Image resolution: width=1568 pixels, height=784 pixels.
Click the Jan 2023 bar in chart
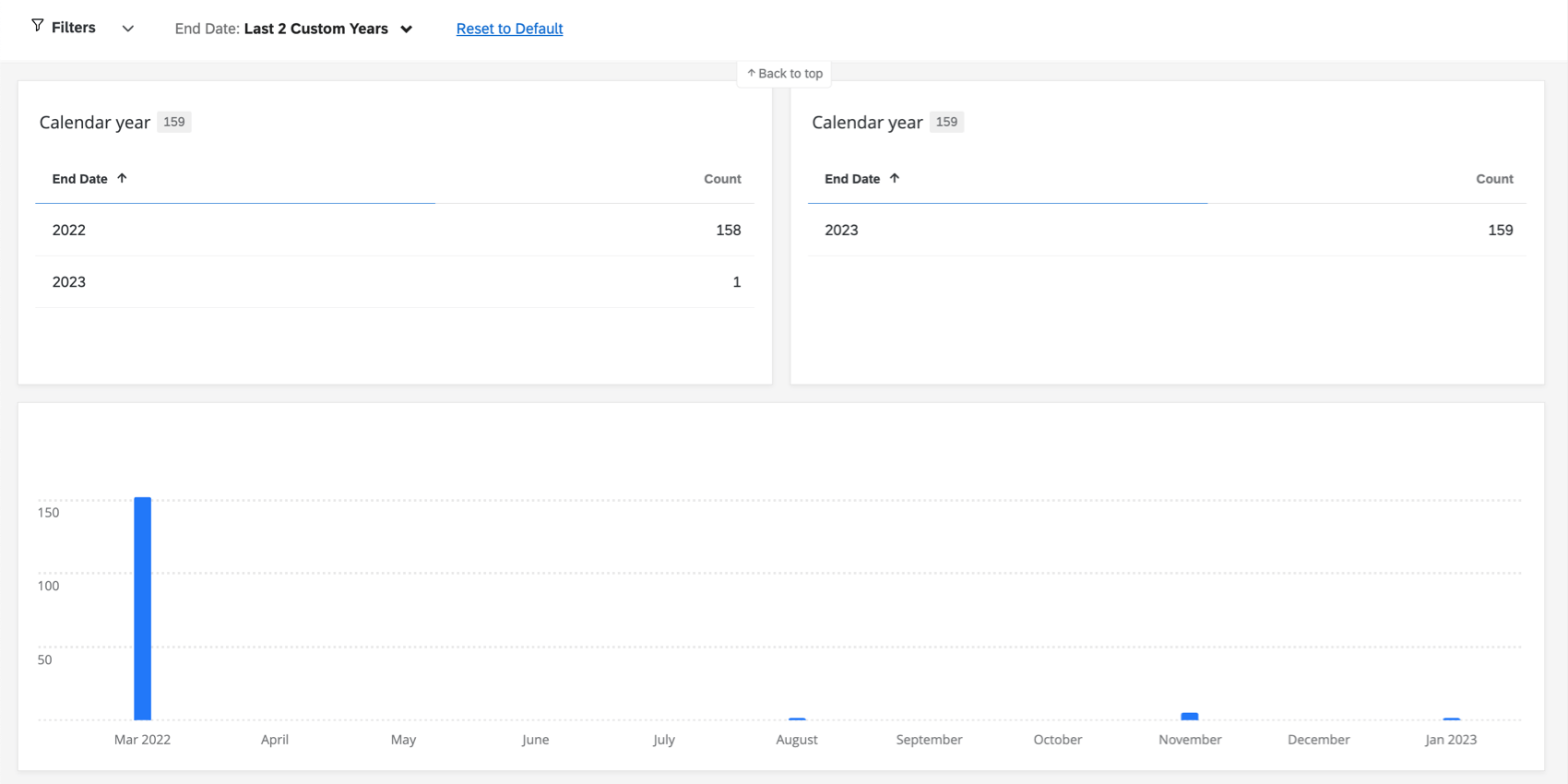point(1451,719)
